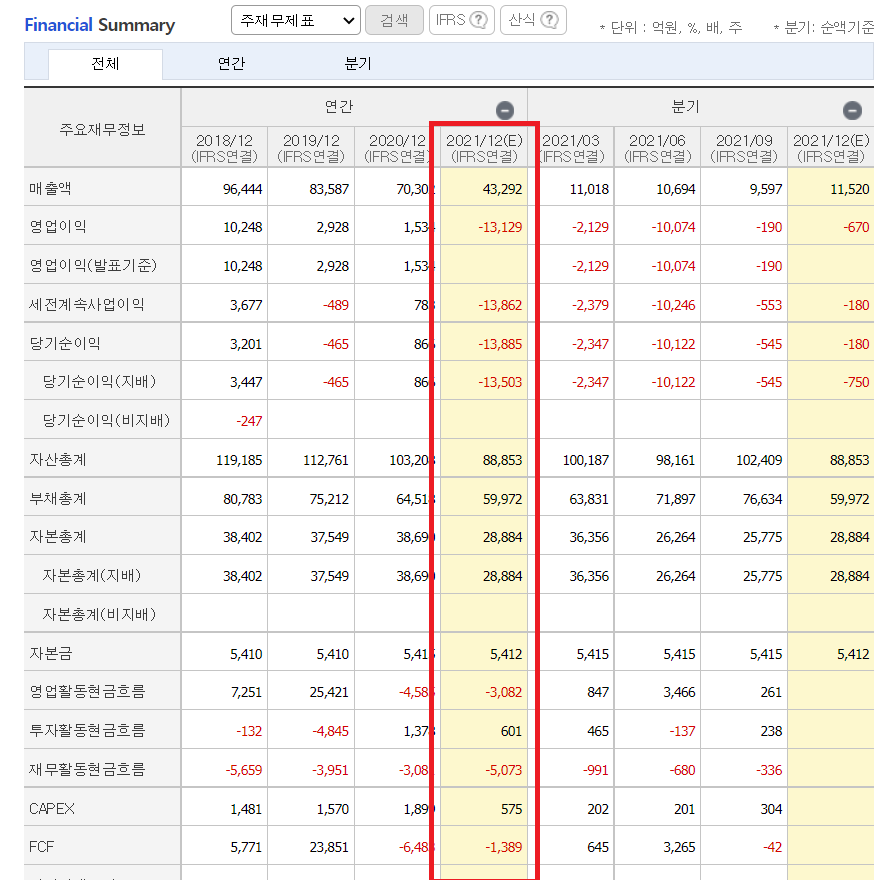Click the question mark icon beside 산식

tap(549, 20)
